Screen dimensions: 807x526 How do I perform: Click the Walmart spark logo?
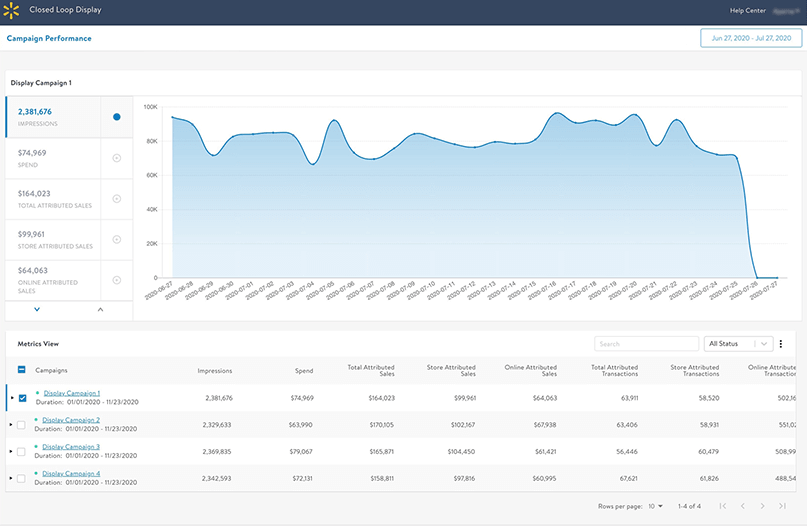14,12
